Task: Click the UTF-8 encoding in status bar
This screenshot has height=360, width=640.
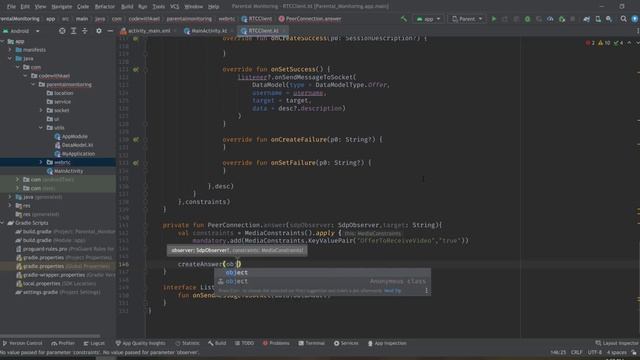Action: (595, 352)
